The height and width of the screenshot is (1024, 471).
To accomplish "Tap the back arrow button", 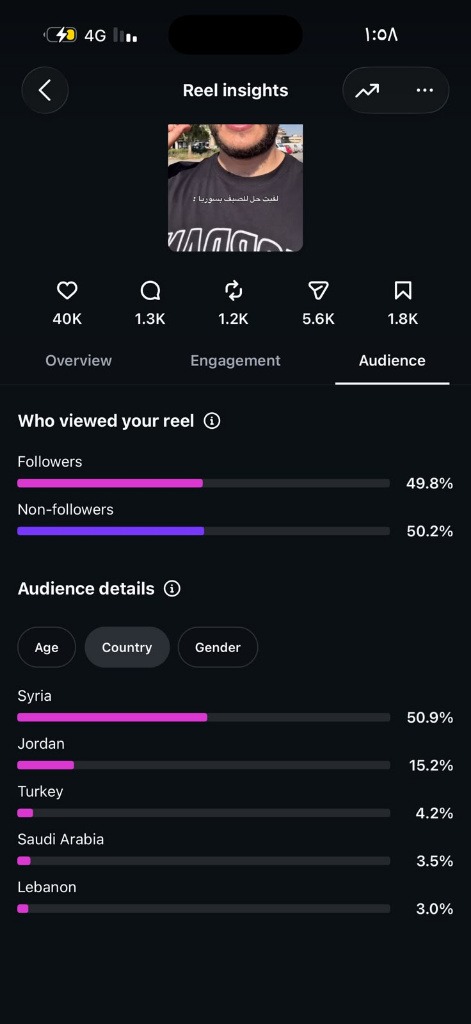I will 44,90.
